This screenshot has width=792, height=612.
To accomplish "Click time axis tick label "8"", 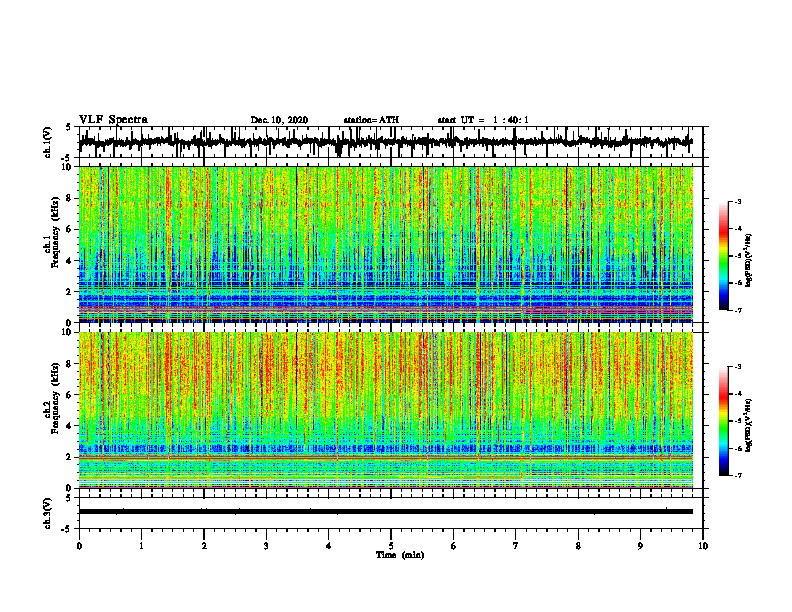I will tap(578, 546).
